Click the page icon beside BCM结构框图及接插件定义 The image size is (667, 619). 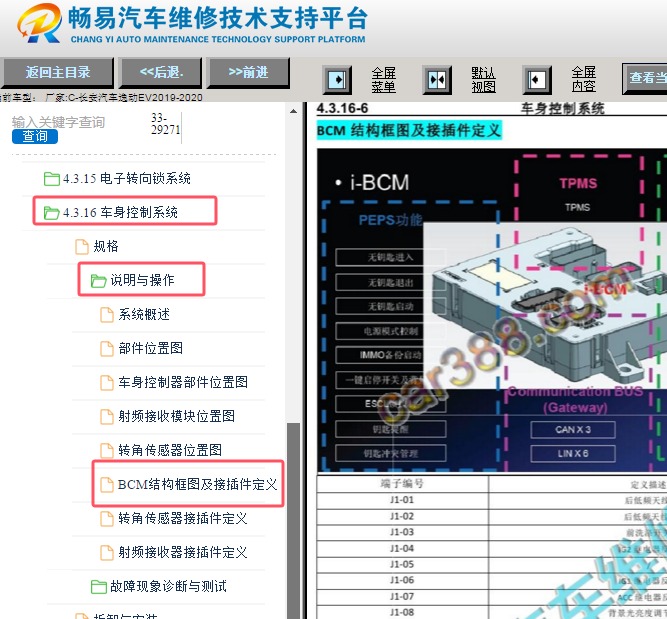(x=107, y=485)
